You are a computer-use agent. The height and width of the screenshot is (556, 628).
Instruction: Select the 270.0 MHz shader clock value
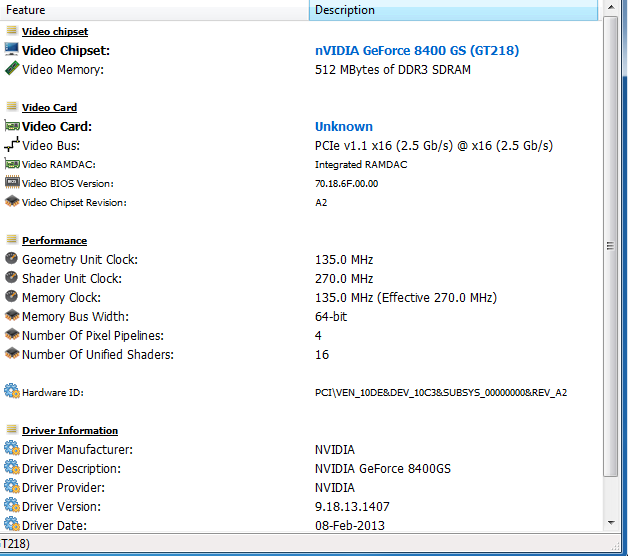[344, 279]
